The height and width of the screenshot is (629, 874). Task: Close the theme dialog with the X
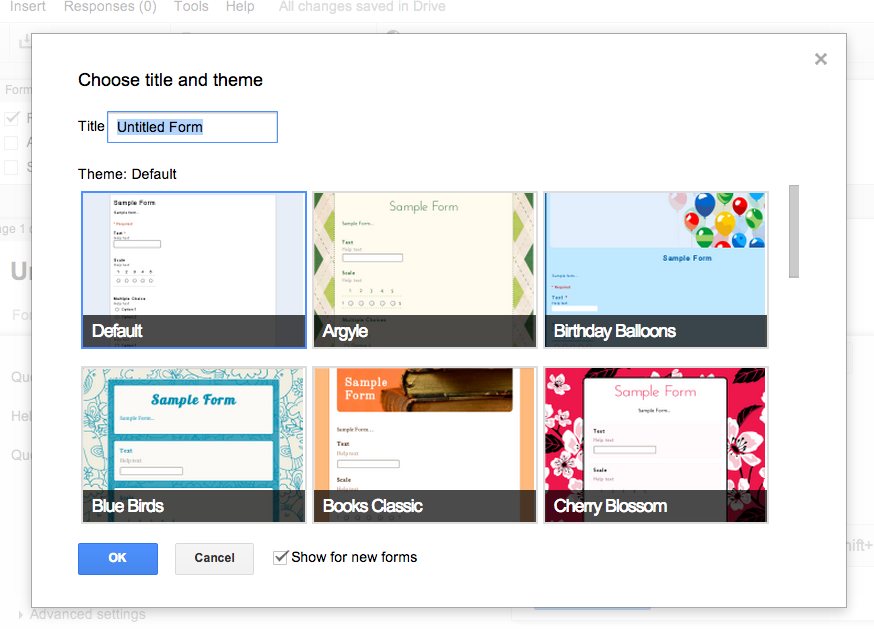click(x=820, y=59)
